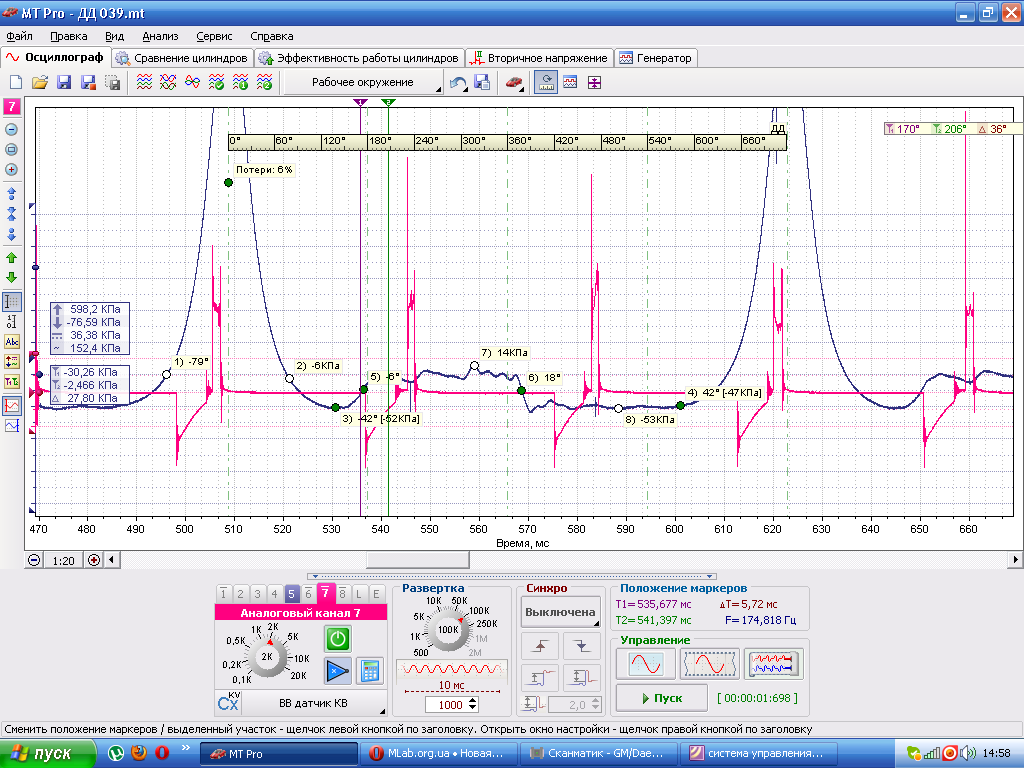
Task: Click the open folder icon
Action: 40,82
